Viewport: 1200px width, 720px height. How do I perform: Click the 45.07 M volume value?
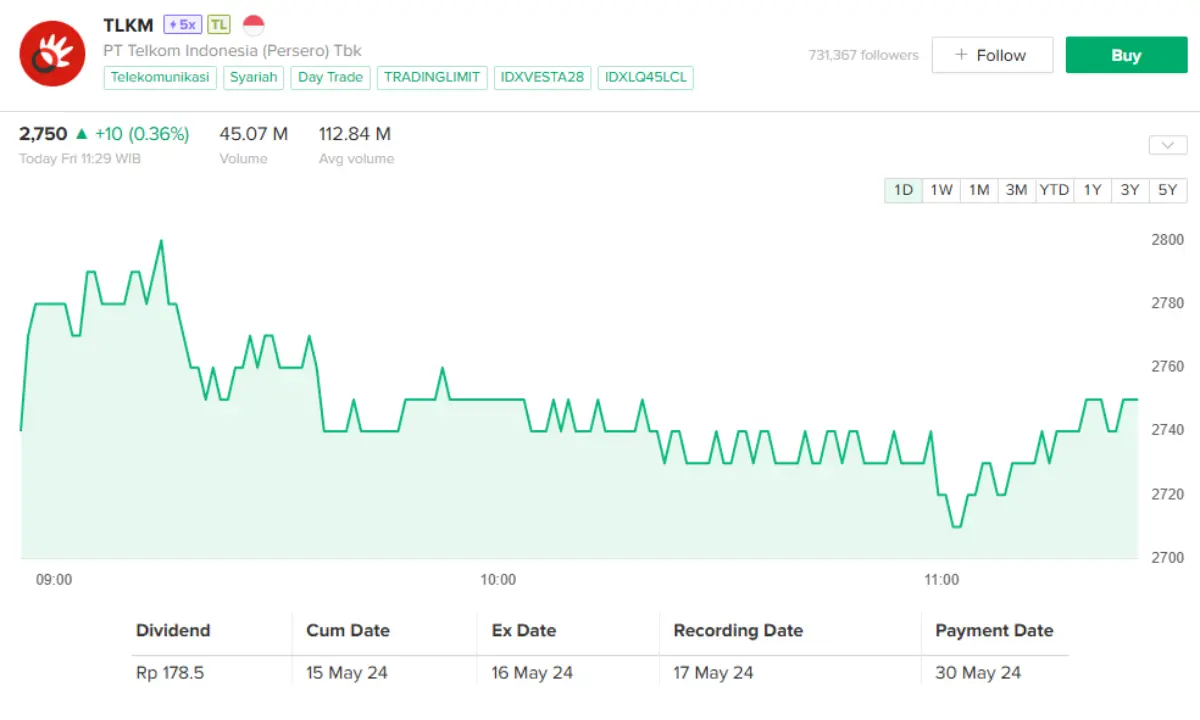point(254,134)
